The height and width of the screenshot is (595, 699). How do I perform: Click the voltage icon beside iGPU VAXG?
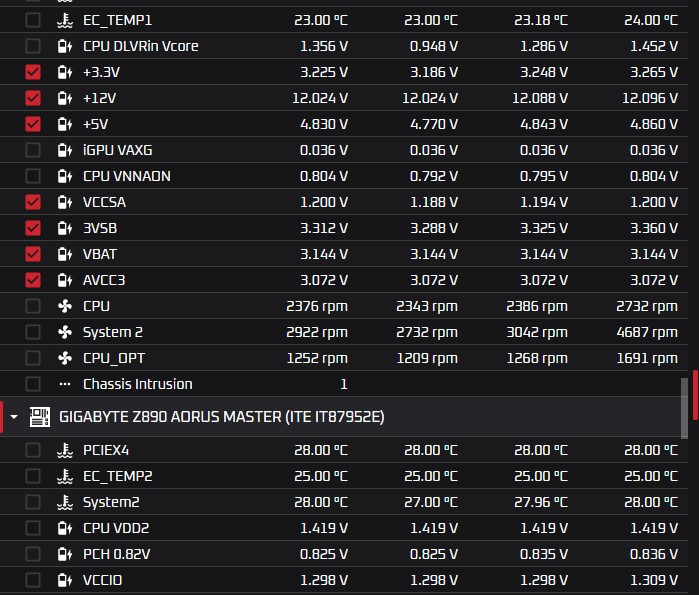[64, 150]
